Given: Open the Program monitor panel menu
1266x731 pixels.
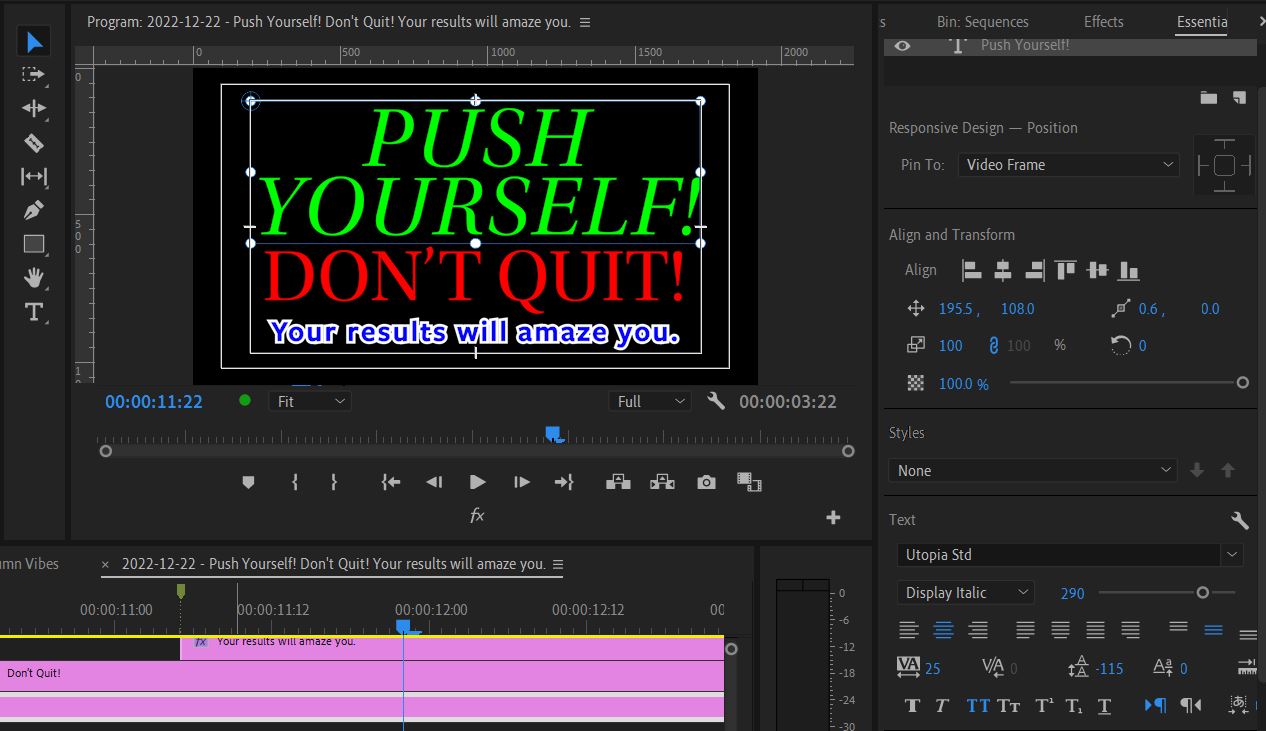Looking at the screenshot, I should pyautogui.click(x=585, y=22).
